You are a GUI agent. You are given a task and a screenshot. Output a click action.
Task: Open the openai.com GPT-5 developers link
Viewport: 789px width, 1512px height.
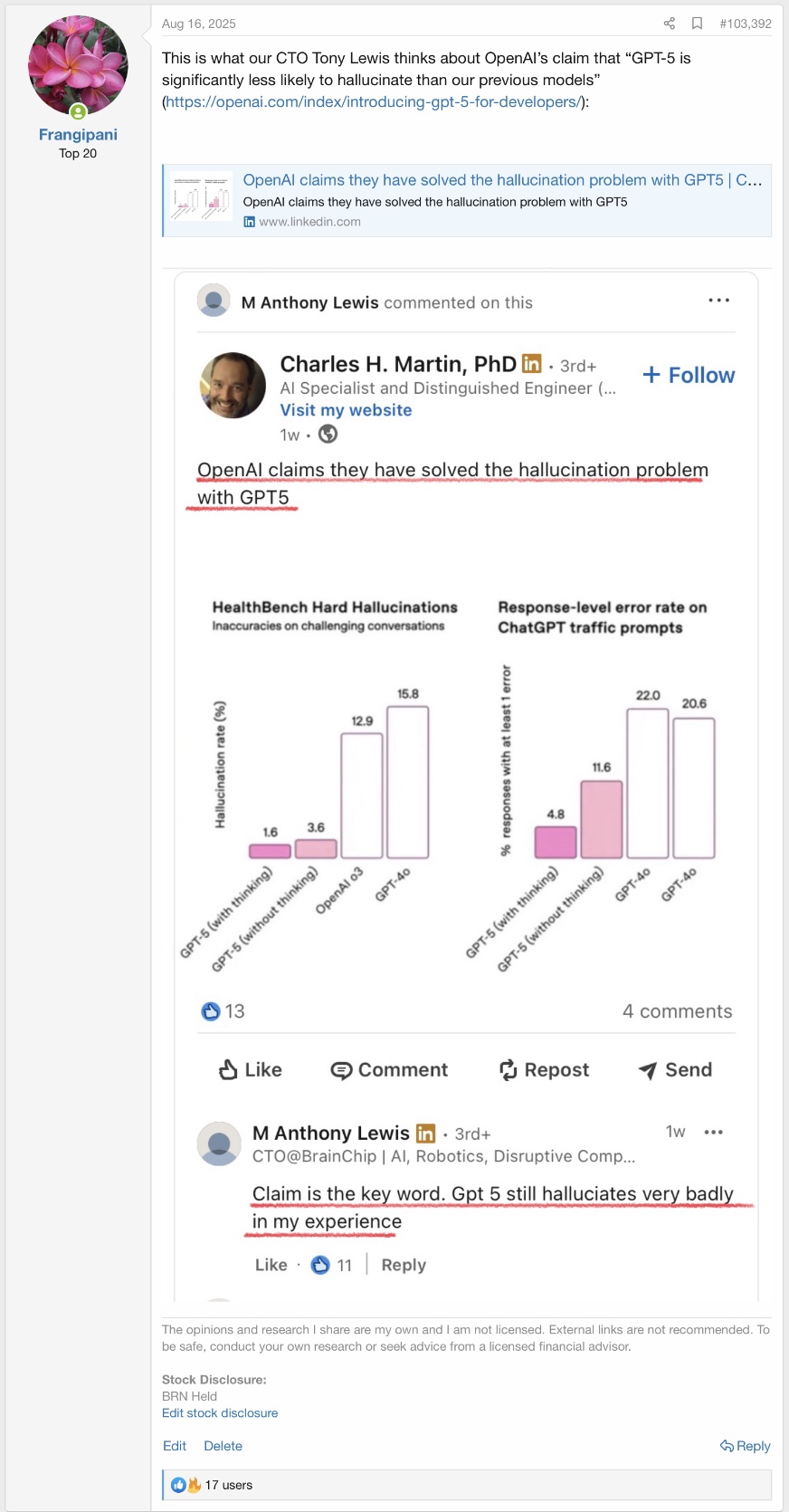[374, 101]
